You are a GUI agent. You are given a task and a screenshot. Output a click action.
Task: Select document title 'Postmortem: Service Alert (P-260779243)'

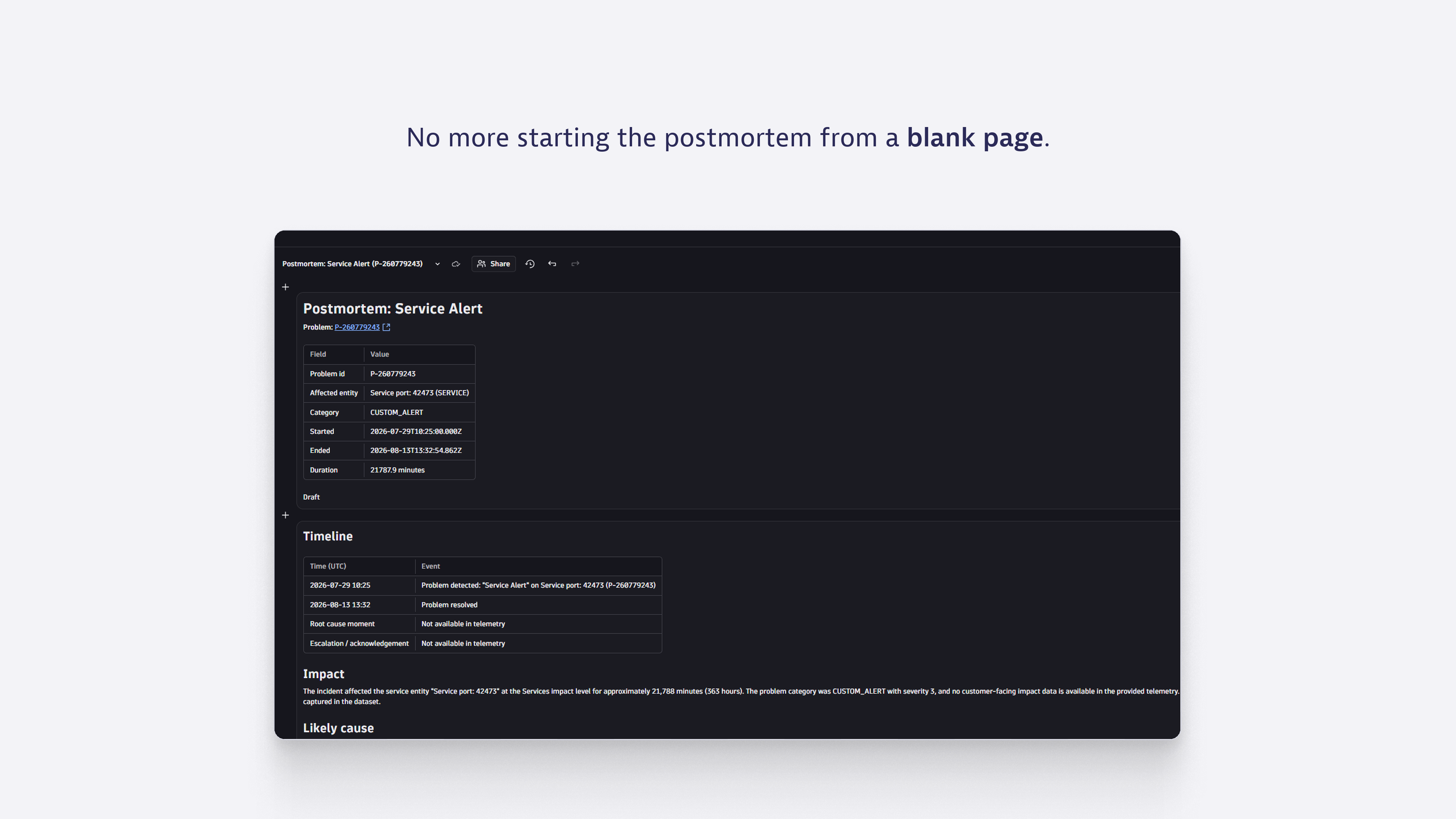[352, 264]
